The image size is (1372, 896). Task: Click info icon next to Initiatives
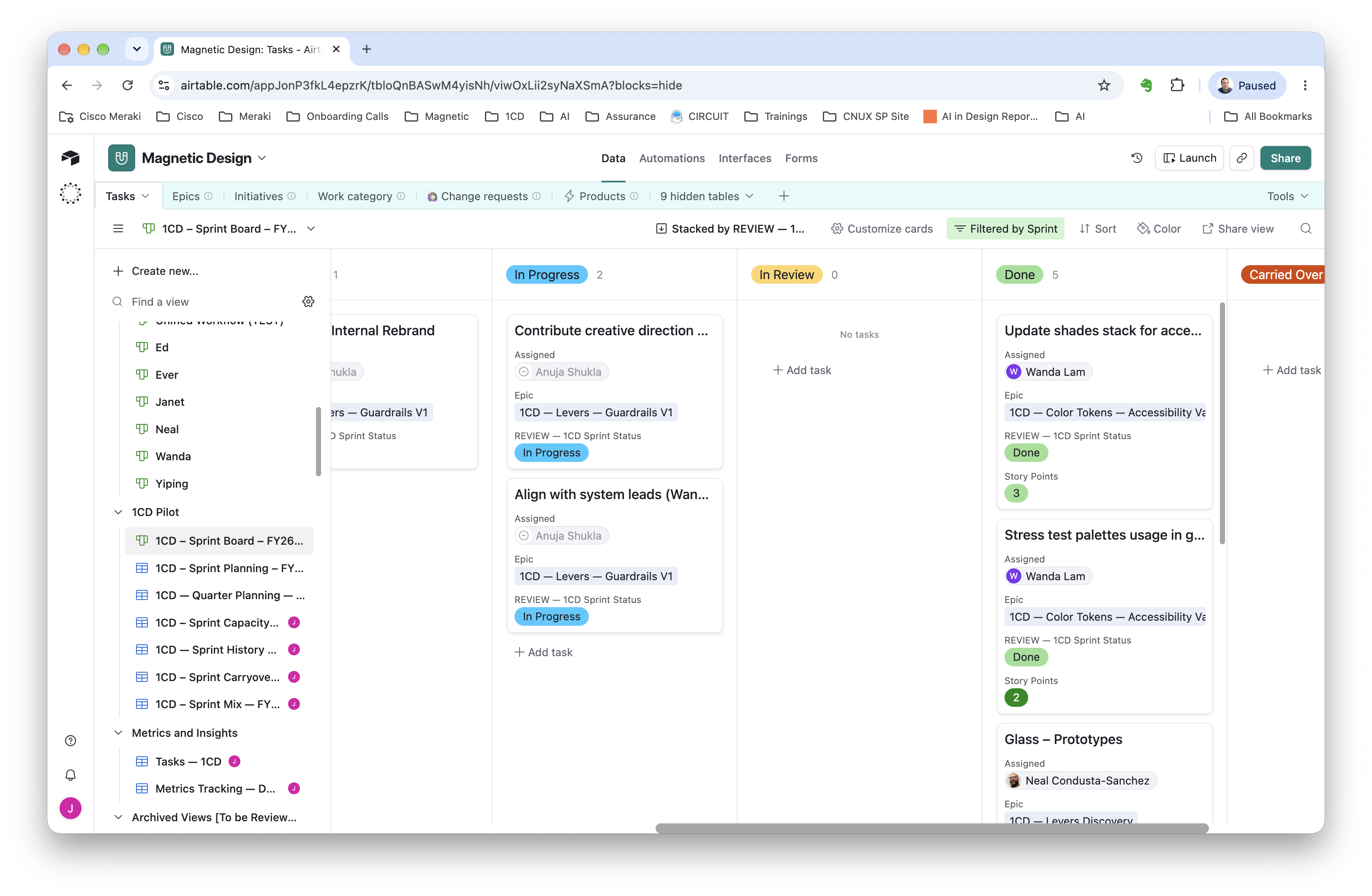click(x=292, y=196)
